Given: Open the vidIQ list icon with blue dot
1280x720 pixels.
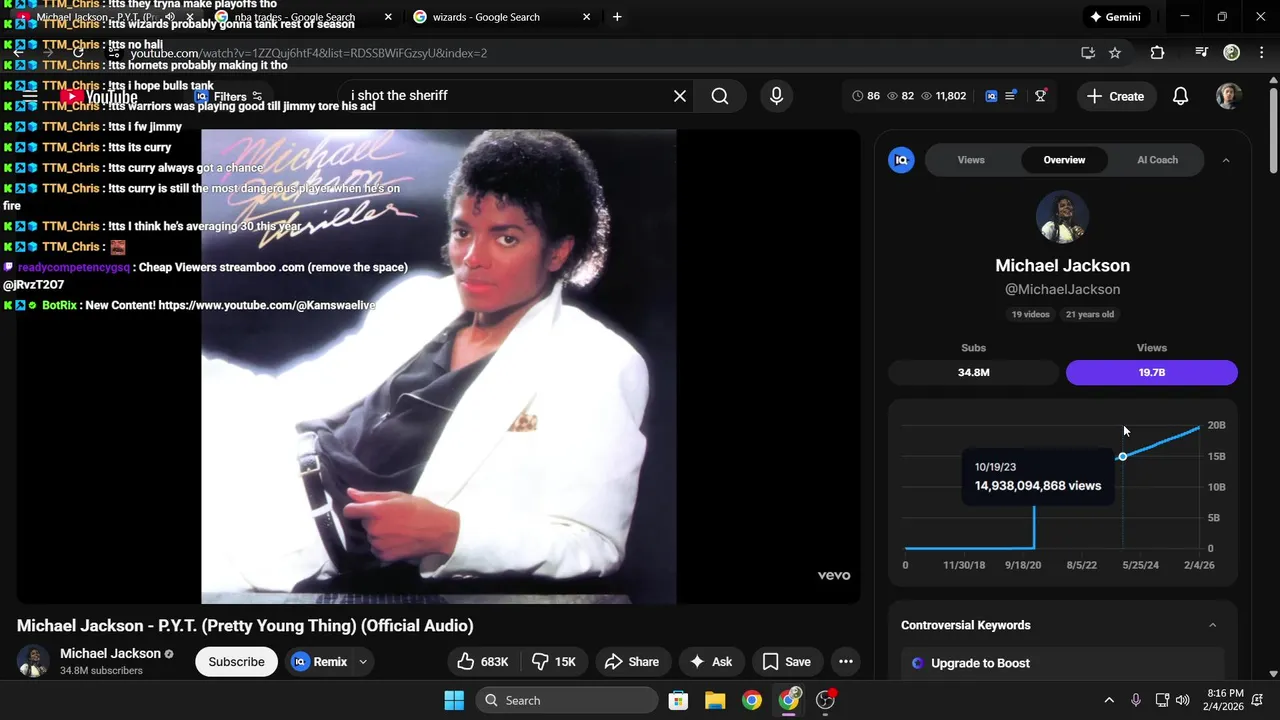Looking at the screenshot, I should [x=1011, y=96].
